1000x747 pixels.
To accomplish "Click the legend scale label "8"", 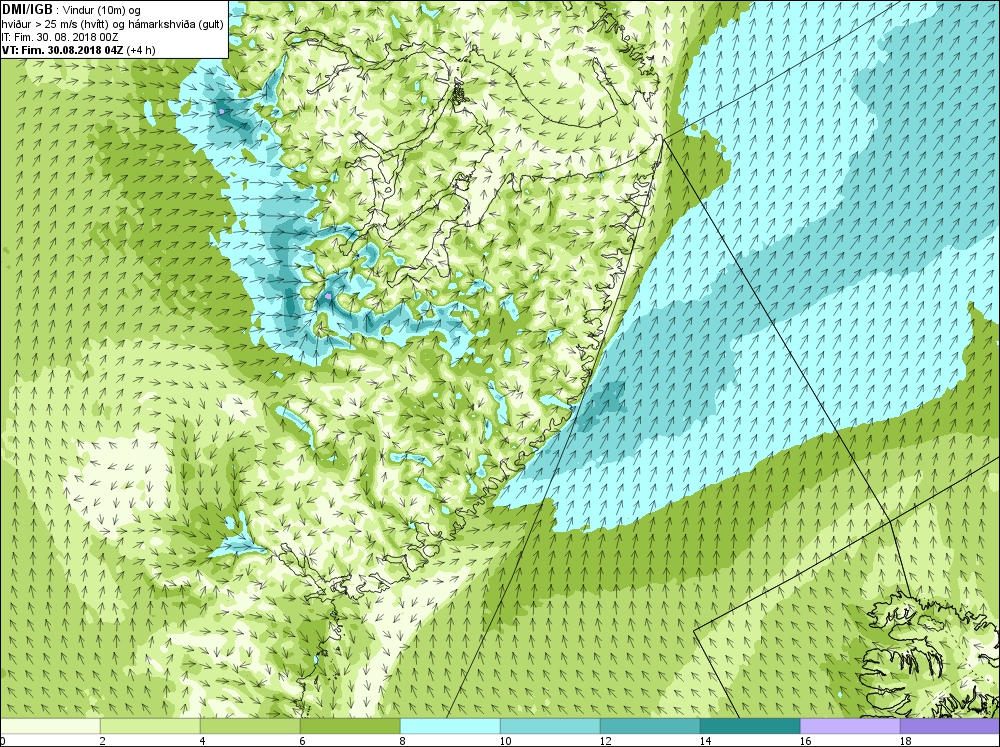I will coord(402,741).
